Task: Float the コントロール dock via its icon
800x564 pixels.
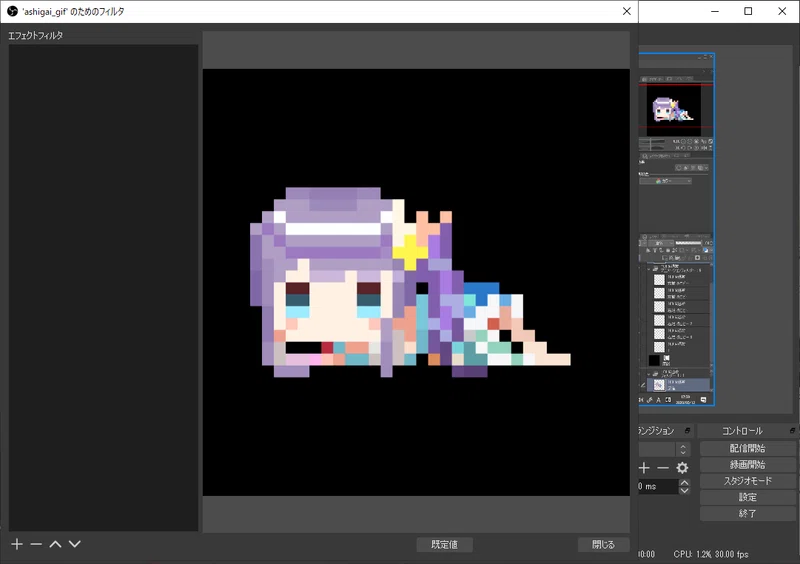Action: [x=792, y=431]
